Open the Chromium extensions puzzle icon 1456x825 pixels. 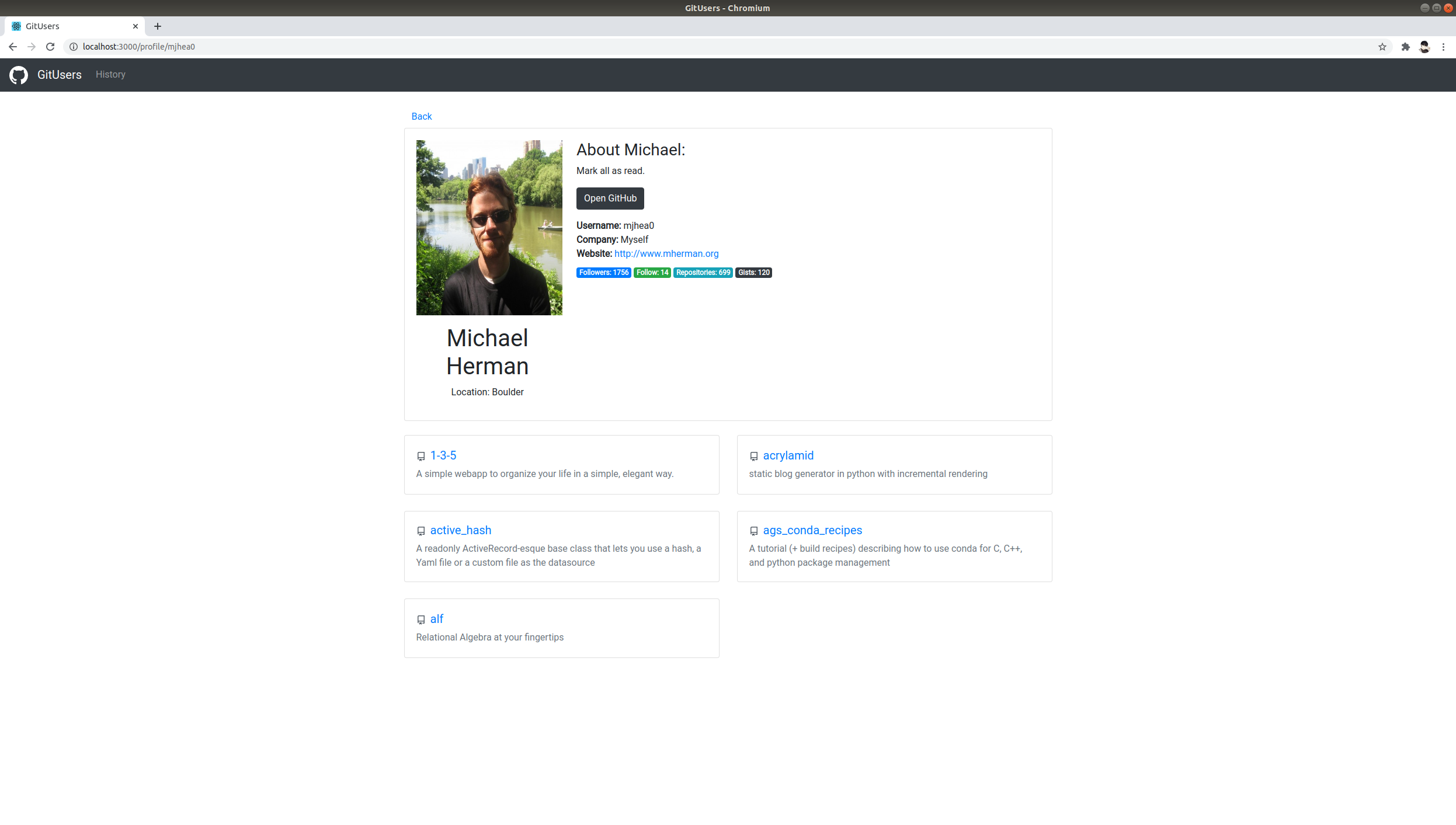1405,47
